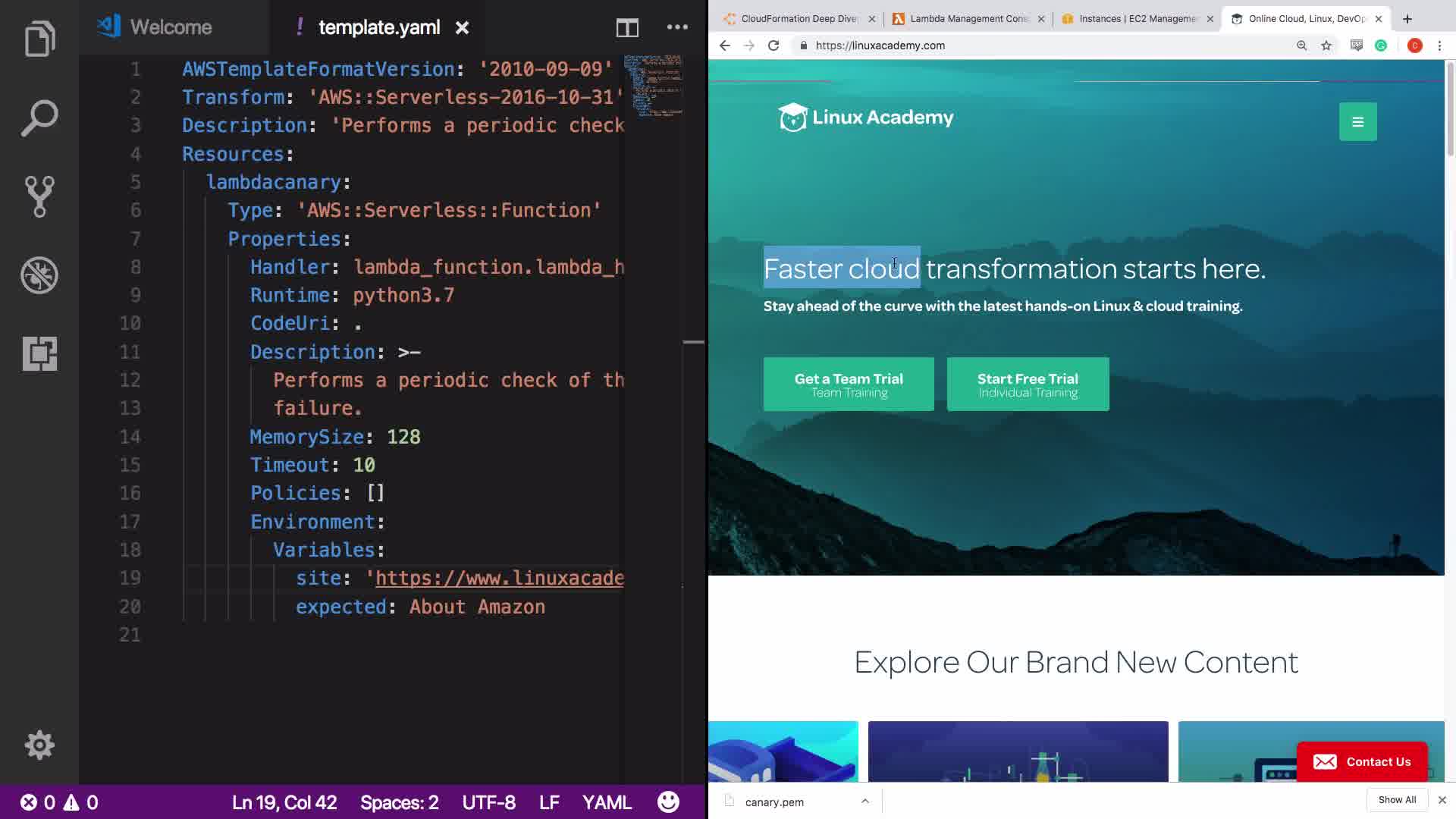Image resolution: width=1456 pixels, height=819 pixels.
Task: Bookmark page with the star icon
Action: (1326, 45)
